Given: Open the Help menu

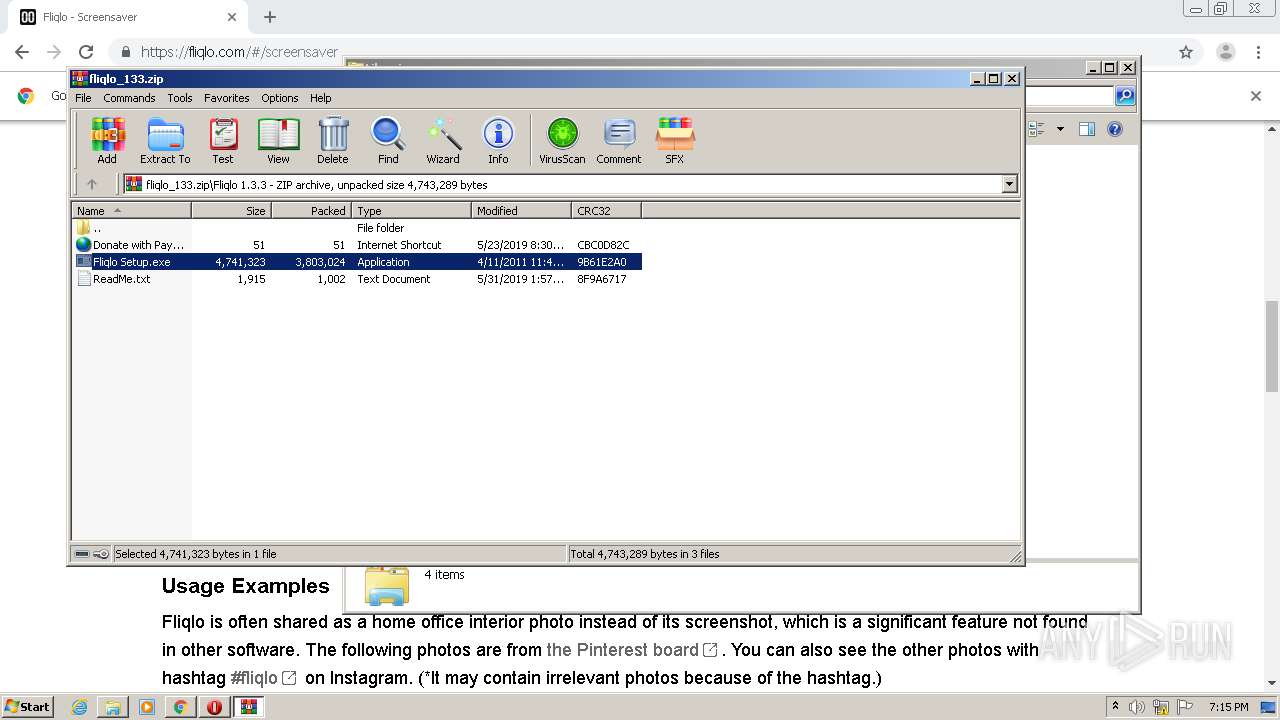Looking at the screenshot, I should click(320, 98).
